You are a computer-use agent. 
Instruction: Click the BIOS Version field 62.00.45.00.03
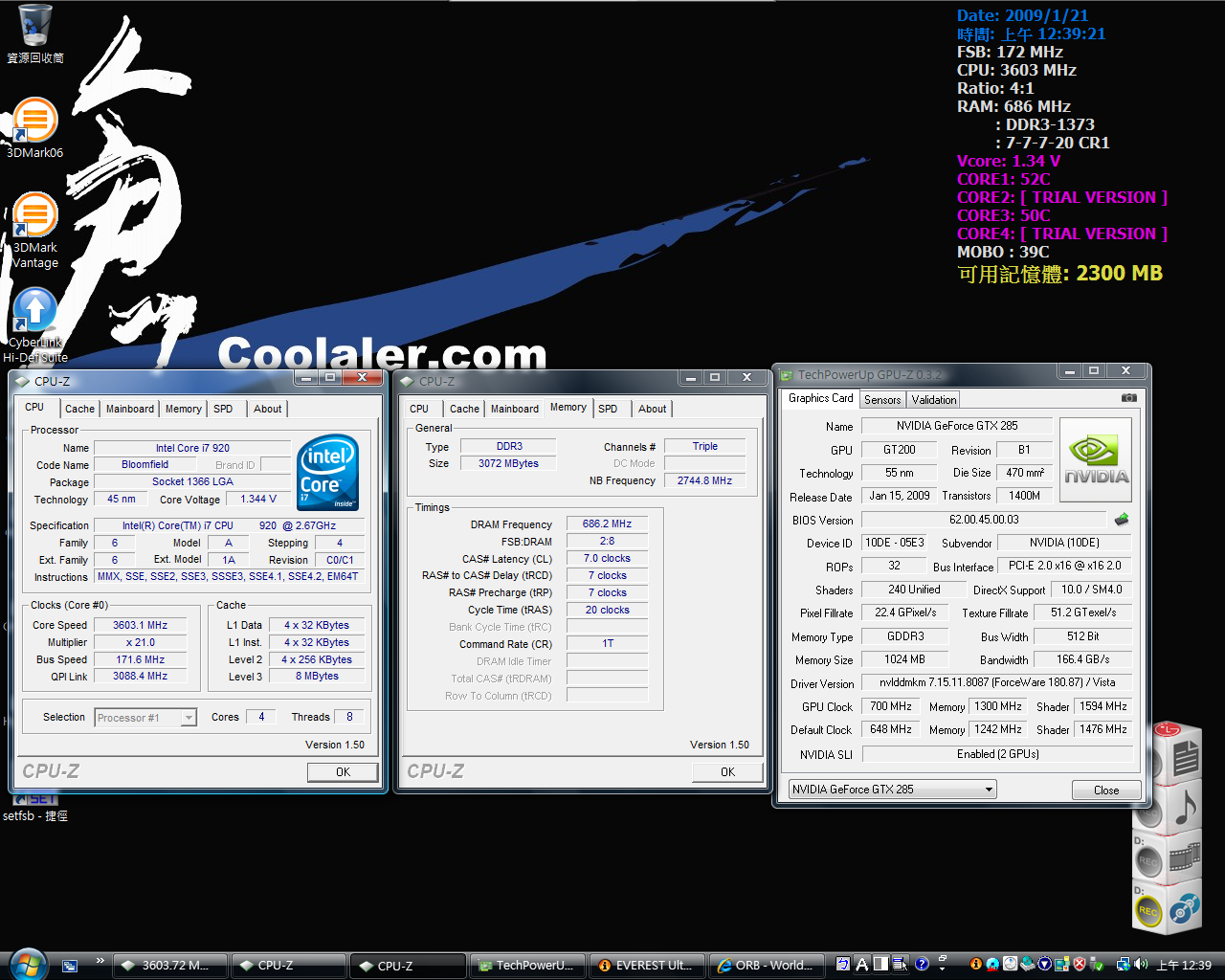[984, 520]
